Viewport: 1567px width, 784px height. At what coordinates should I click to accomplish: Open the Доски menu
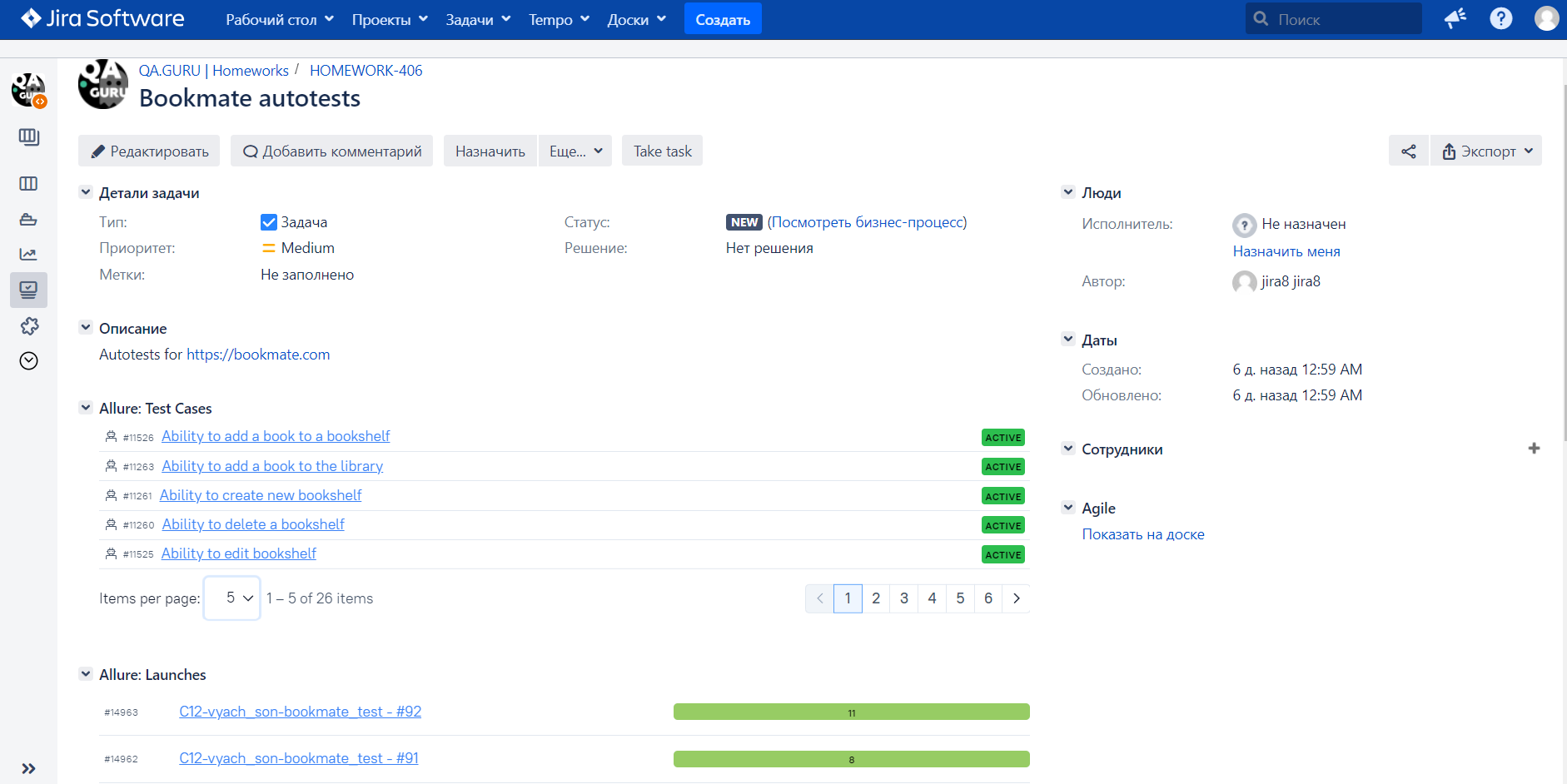point(636,19)
